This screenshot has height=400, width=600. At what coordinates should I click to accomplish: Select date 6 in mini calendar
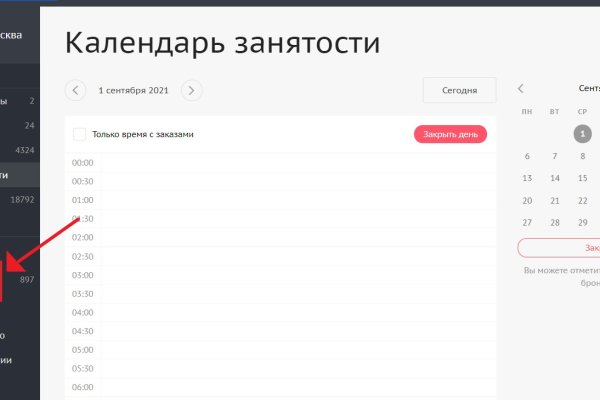tap(527, 156)
